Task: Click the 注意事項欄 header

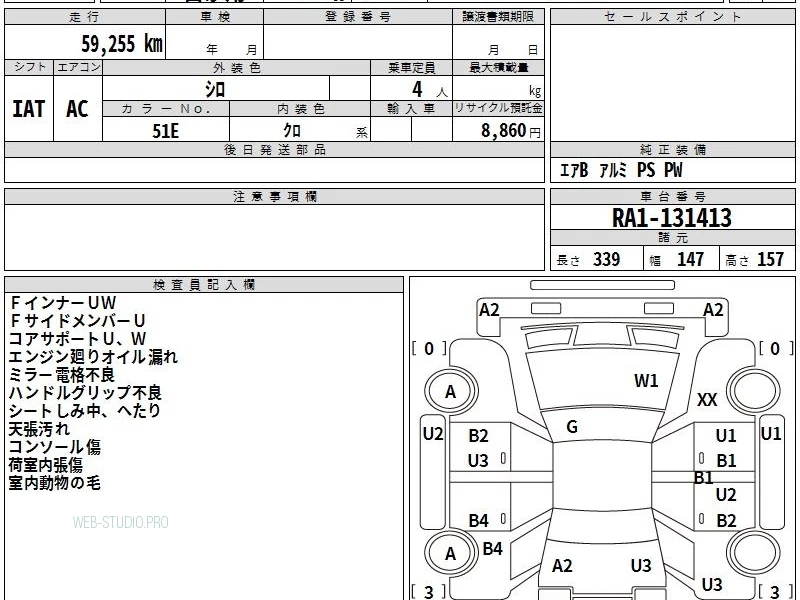Action: 274,197
